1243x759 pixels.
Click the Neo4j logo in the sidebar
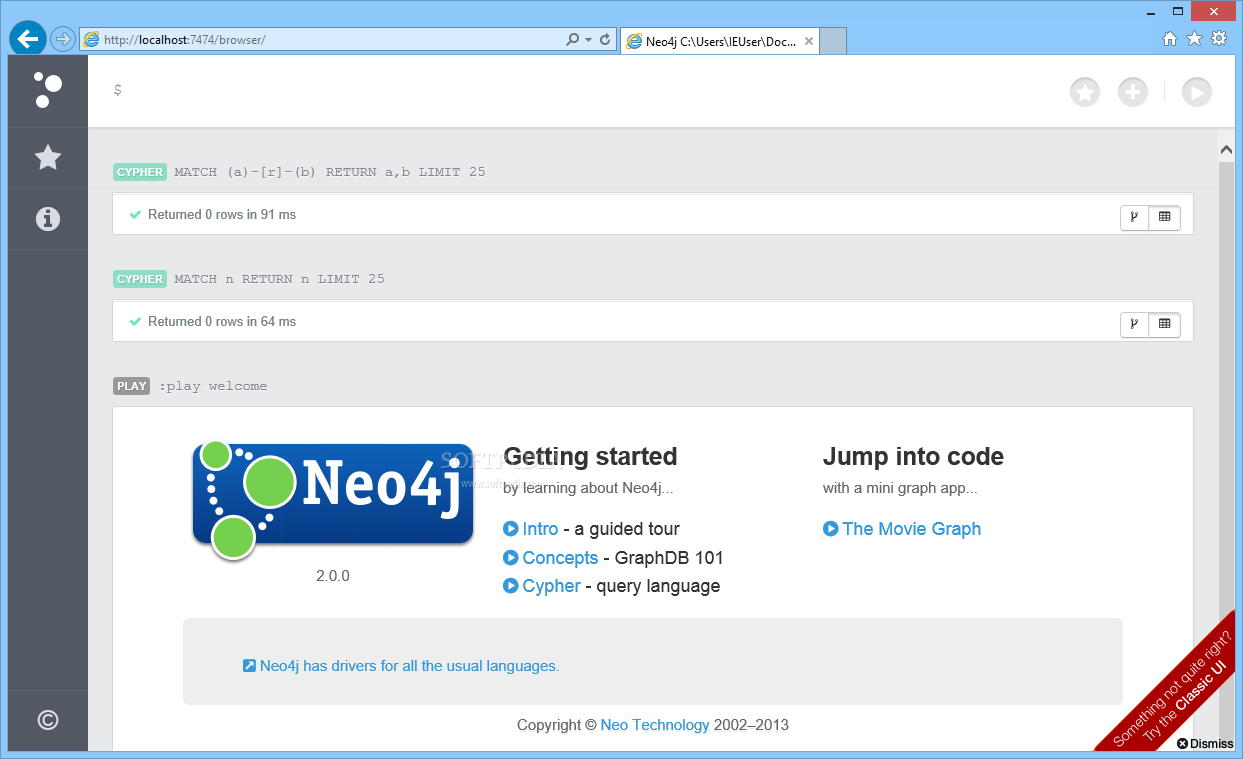pos(47,90)
